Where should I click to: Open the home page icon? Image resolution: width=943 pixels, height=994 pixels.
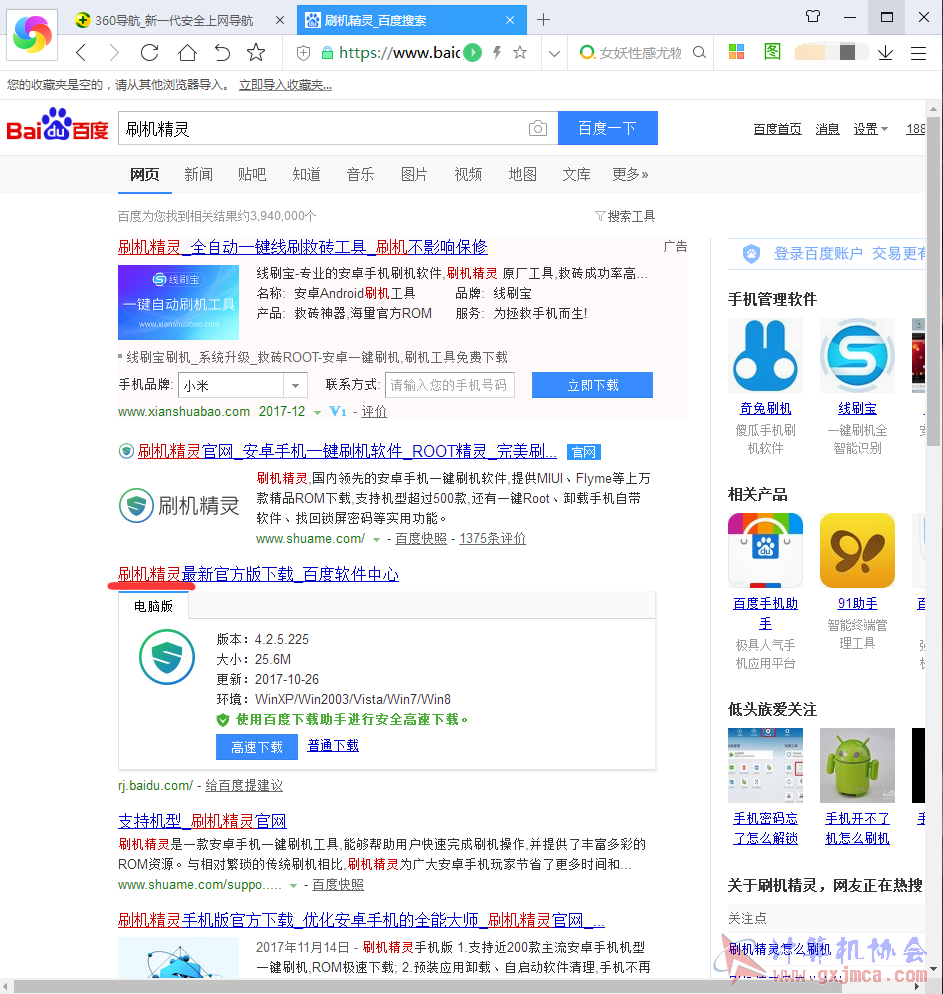coord(187,52)
